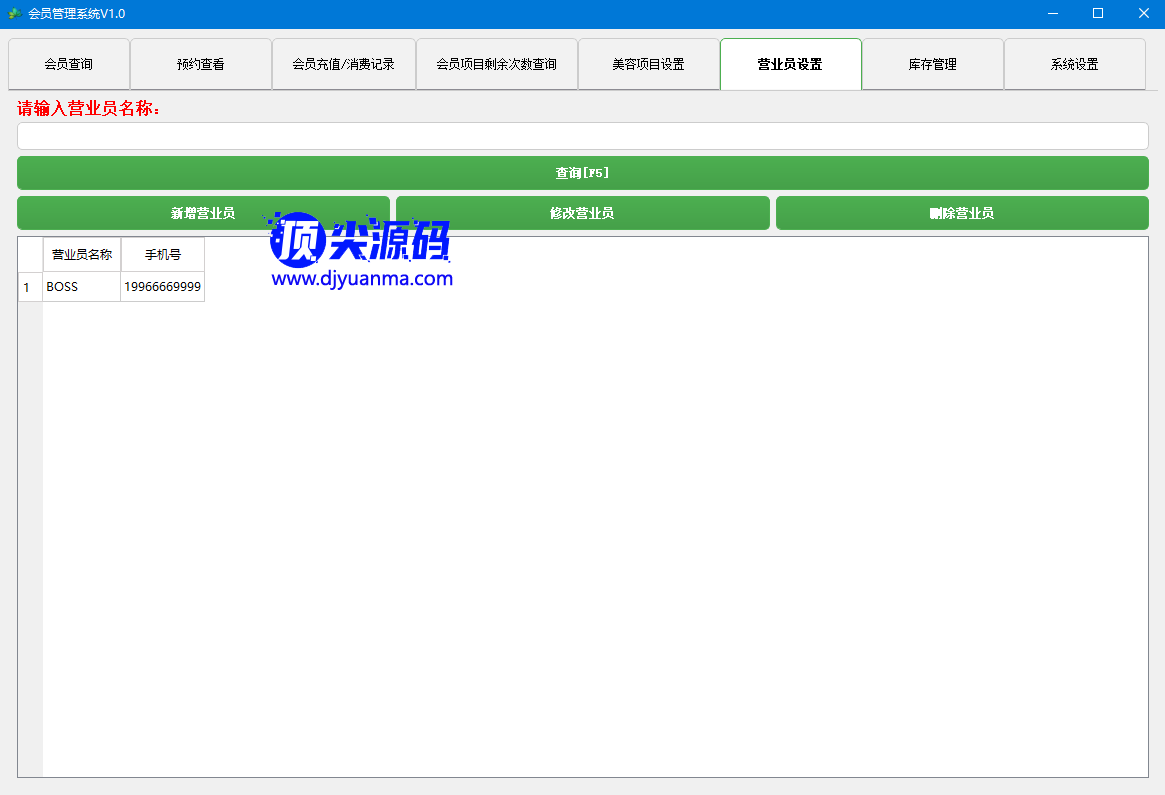Select row 1 by its row header

29,287
